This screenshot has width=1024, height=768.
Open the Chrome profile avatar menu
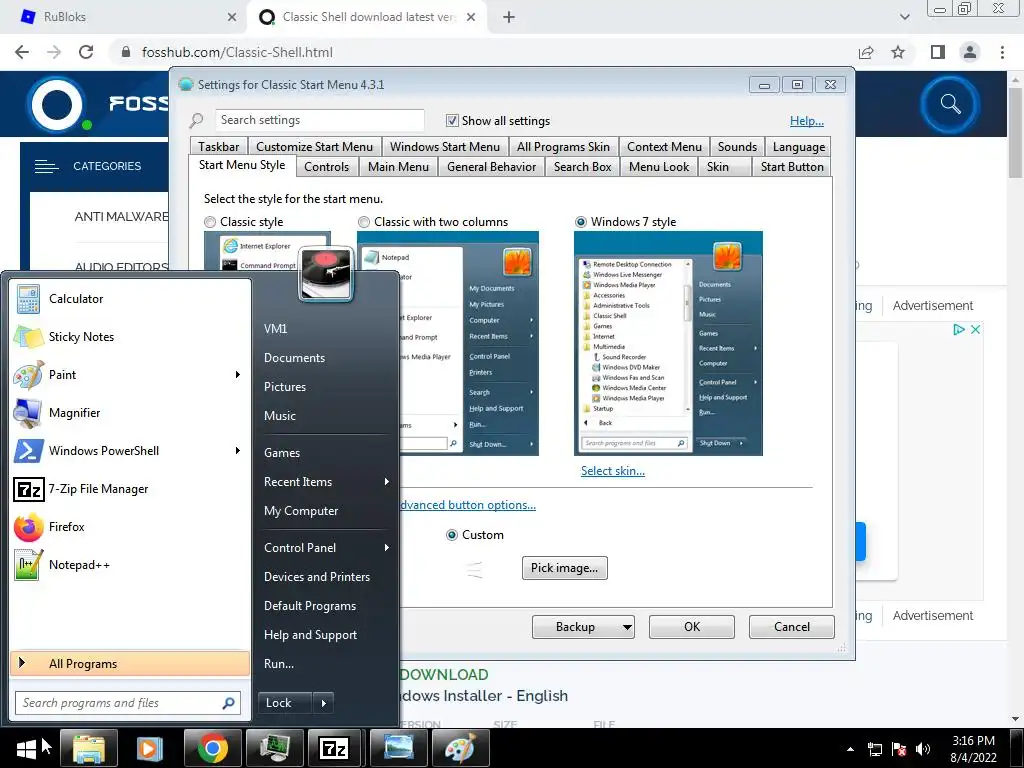pyautogui.click(x=970, y=52)
